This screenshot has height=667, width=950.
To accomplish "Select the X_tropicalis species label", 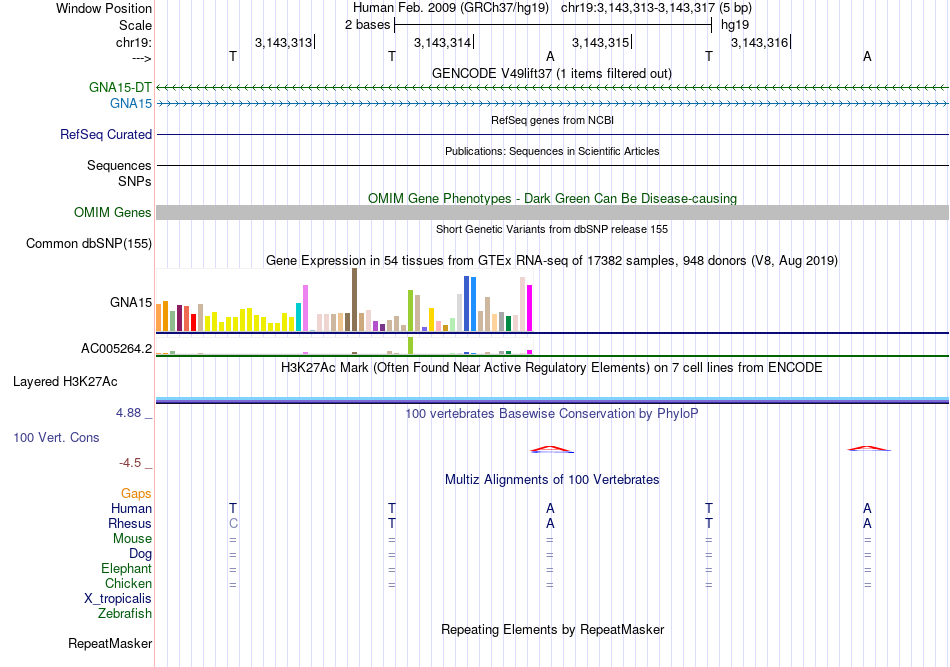I will tap(118, 599).
